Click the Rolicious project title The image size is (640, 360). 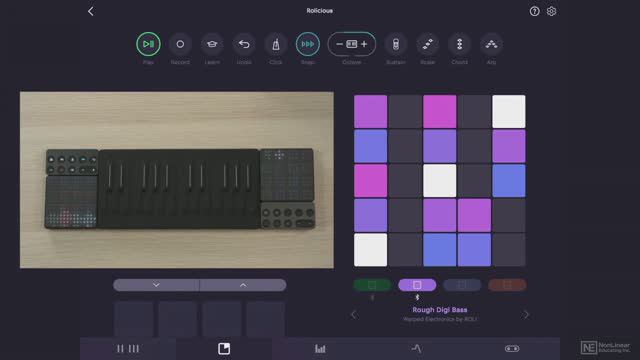(x=320, y=11)
